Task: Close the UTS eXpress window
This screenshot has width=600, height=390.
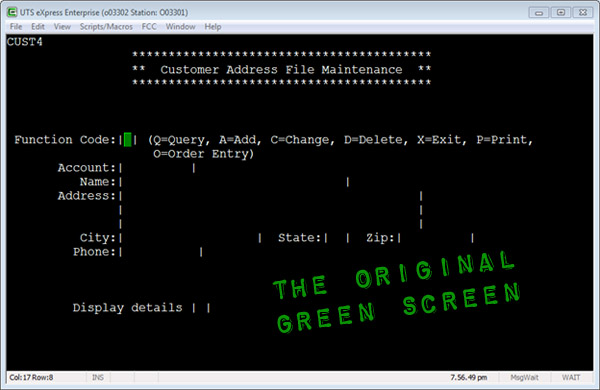Action: coord(583,13)
